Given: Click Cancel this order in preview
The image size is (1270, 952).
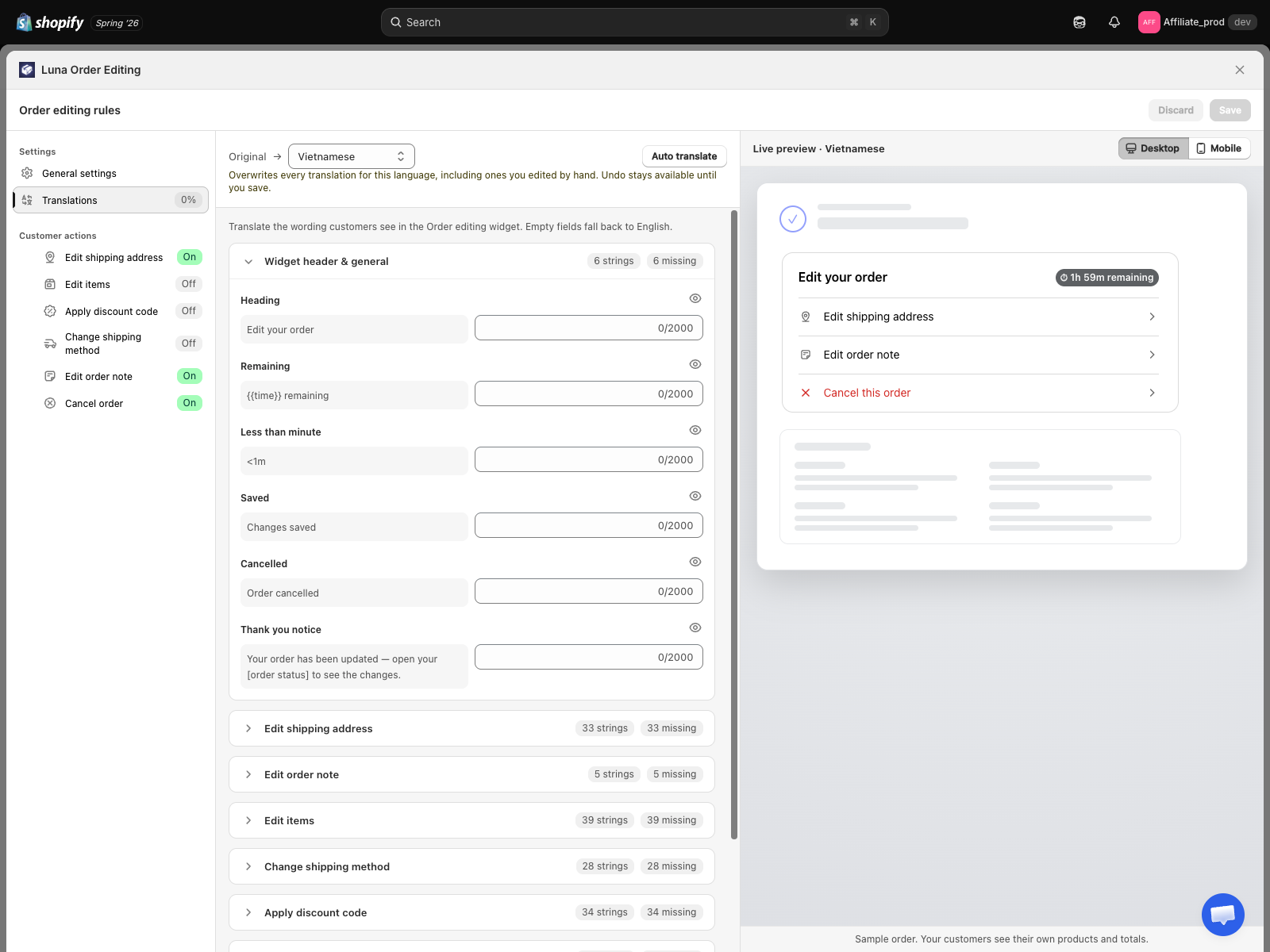Looking at the screenshot, I should click(x=978, y=393).
